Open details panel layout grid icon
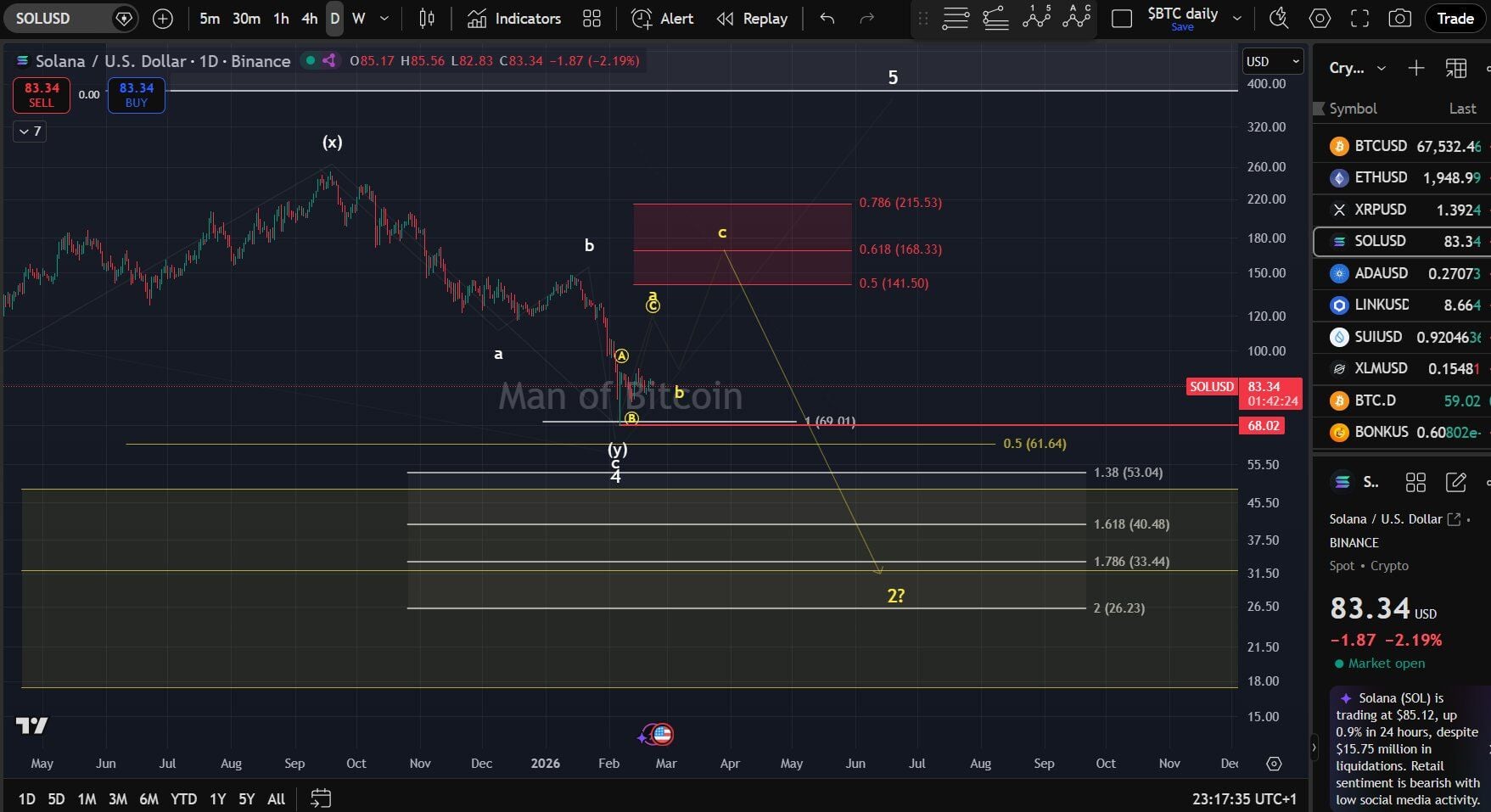This screenshot has height=812, width=1491. click(1415, 482)
